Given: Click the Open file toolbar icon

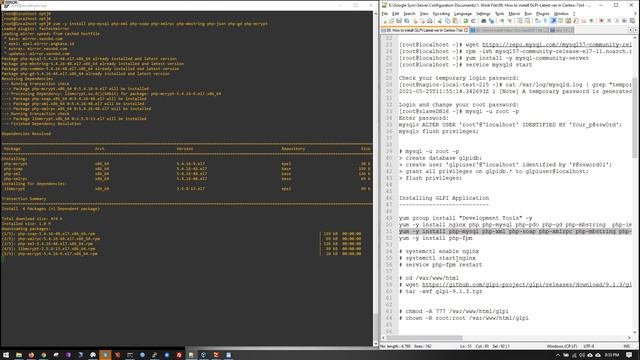Looking at the screenshot, I should [x=391, y=21].
